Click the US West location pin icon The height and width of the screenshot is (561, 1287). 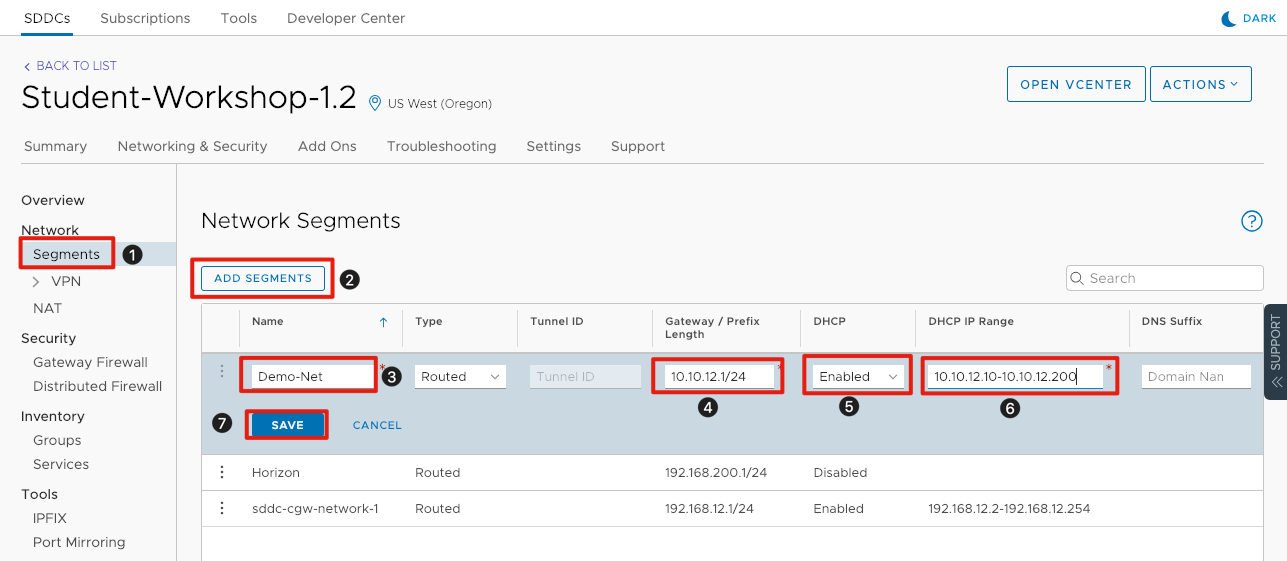click(x=375, y=103)
